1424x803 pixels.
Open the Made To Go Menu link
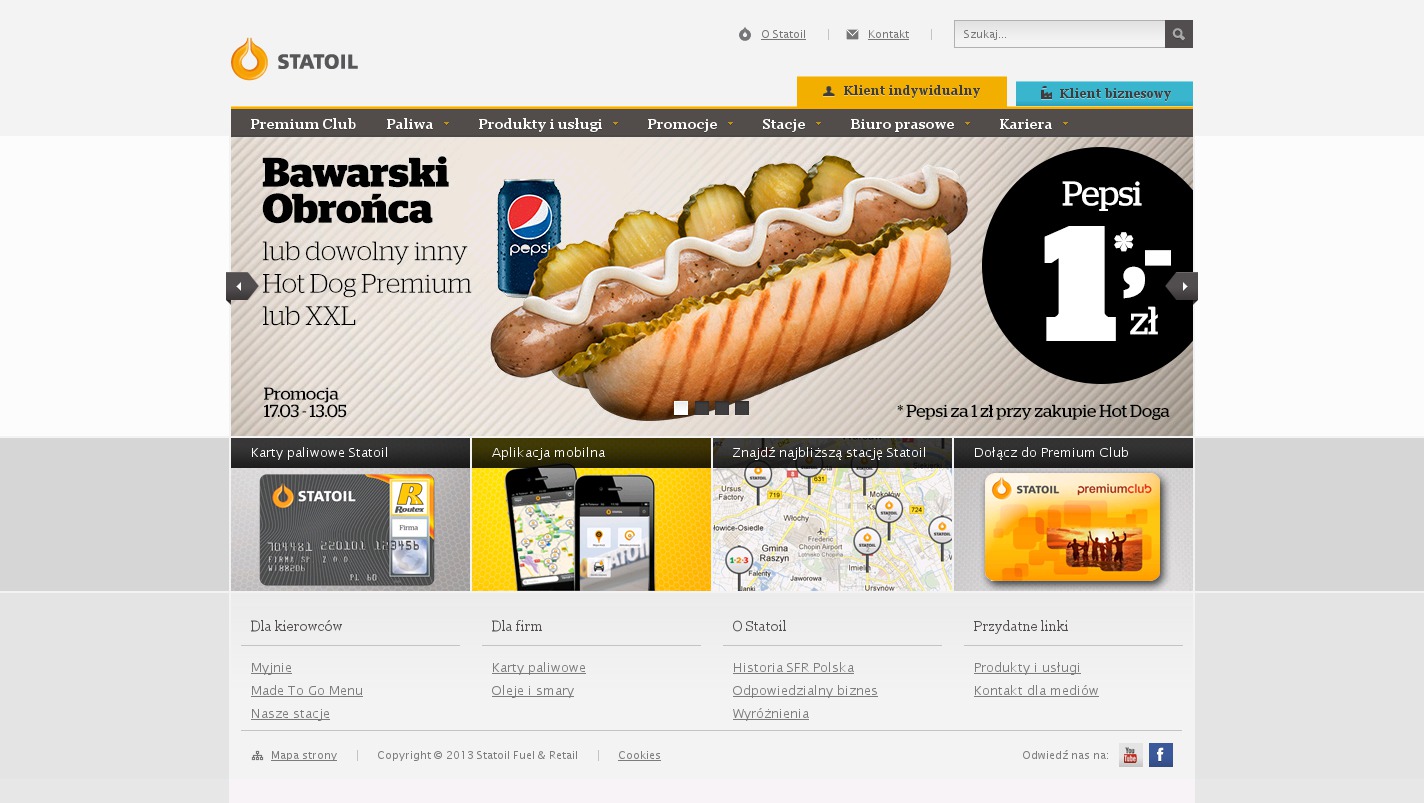pos(307,691)
